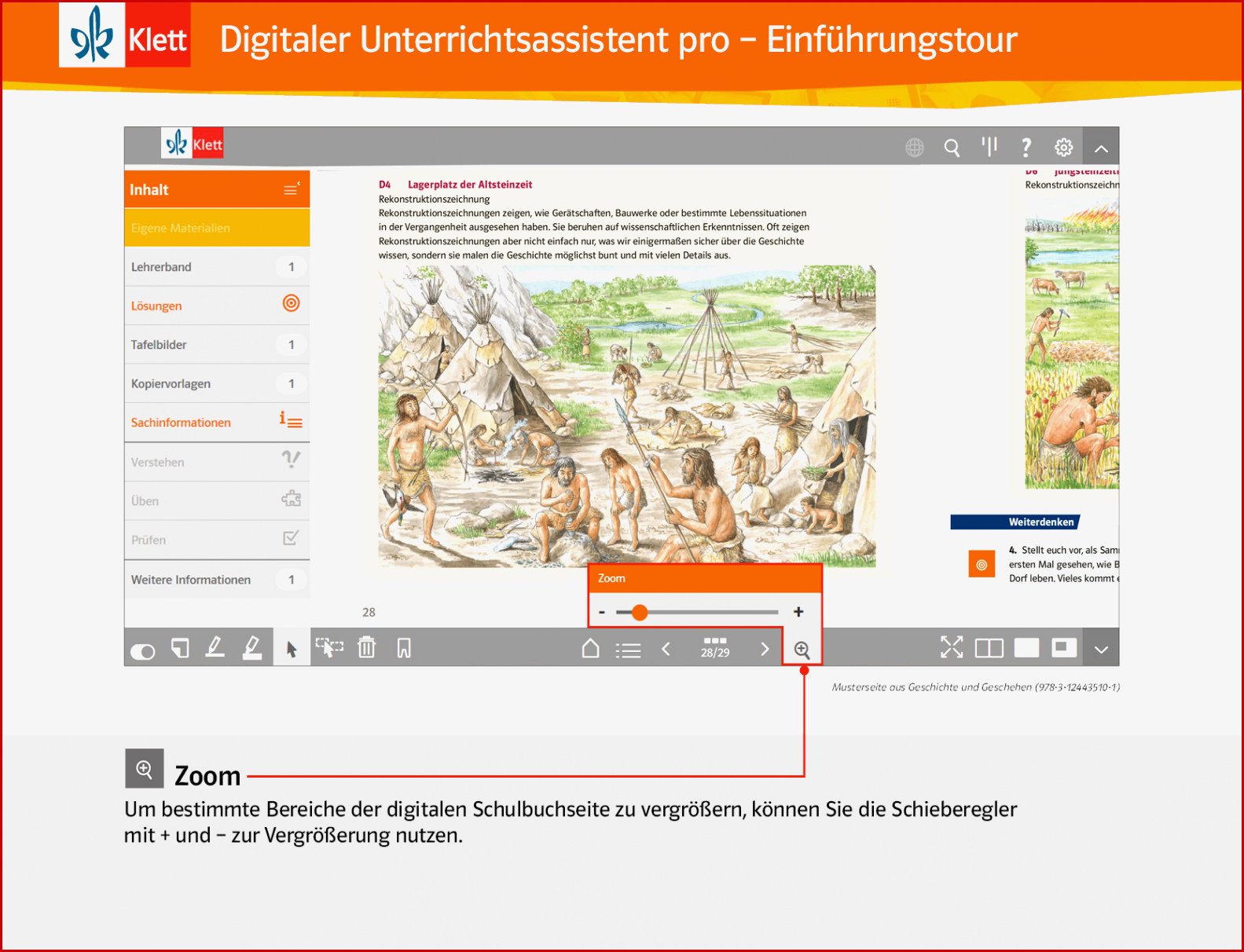Click the quotation marks icon in header
This screenshot has width=1244, height=952.
tap(989, 146)
